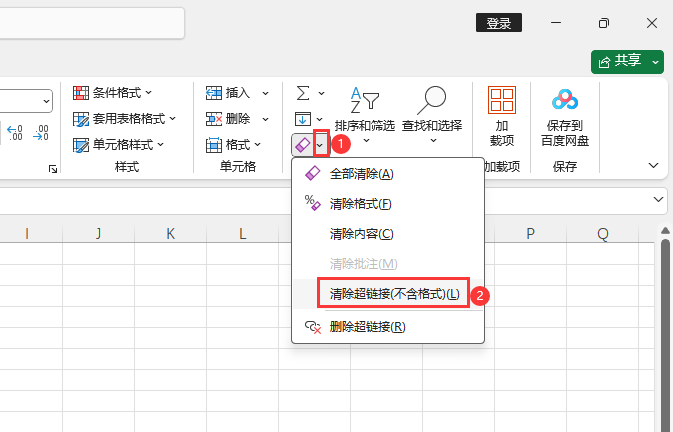
Task: Click the Clear eraser icon
Action: point(303,145)
